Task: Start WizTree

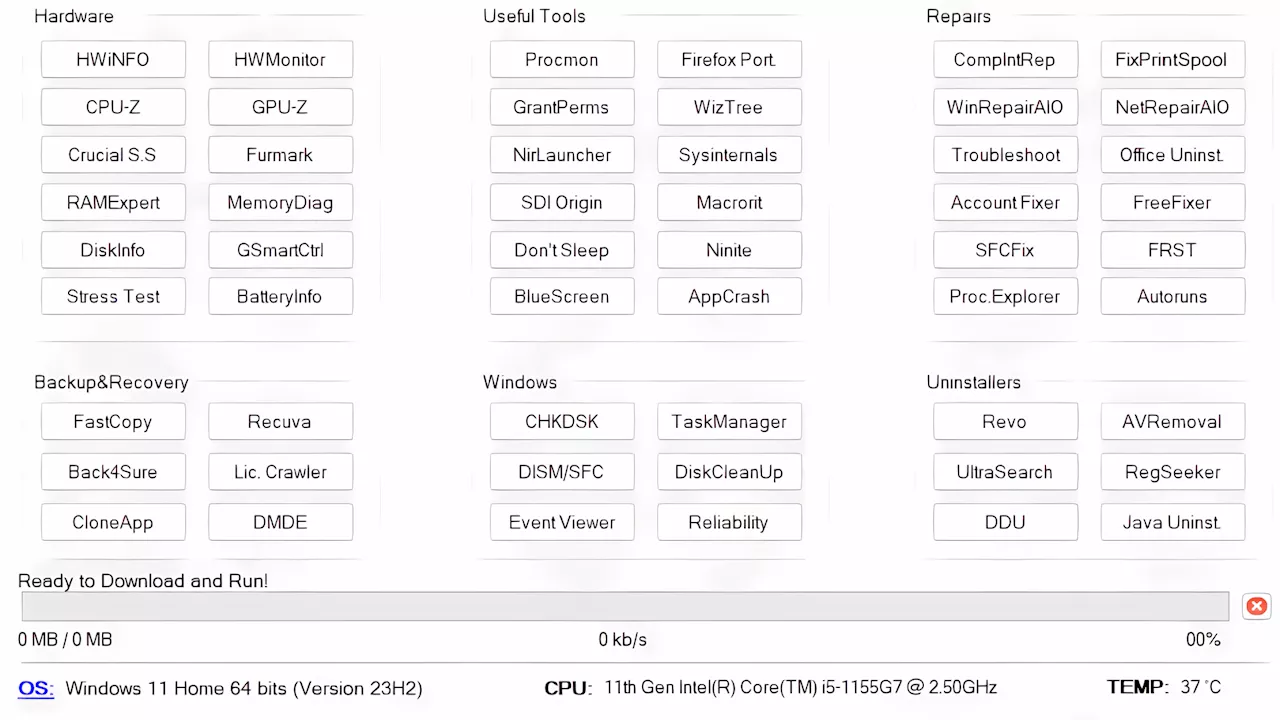Action: pyautogui.click(x=729, y=107)
